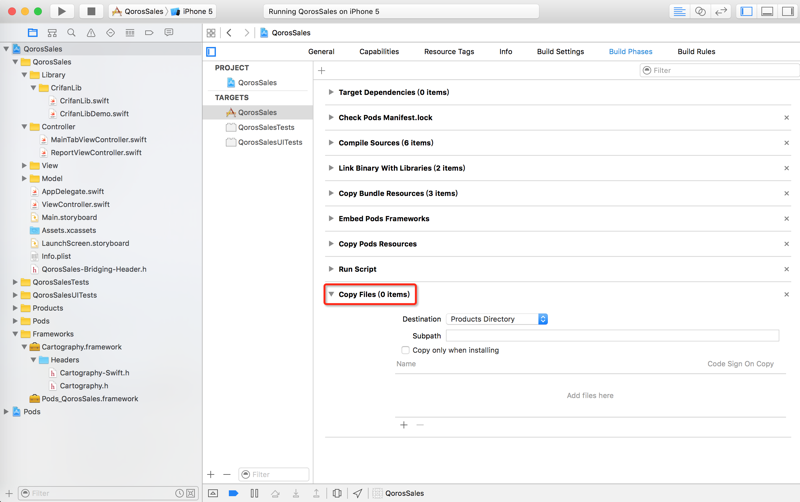Click the Simulate location arrow icon
The width and height of the screenshot is (800, 502).
click(x=358, y=493)
